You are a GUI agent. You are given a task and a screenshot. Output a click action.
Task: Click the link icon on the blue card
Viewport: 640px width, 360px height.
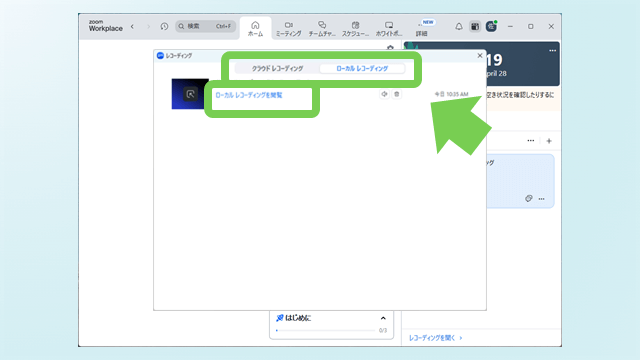[529, 198]
